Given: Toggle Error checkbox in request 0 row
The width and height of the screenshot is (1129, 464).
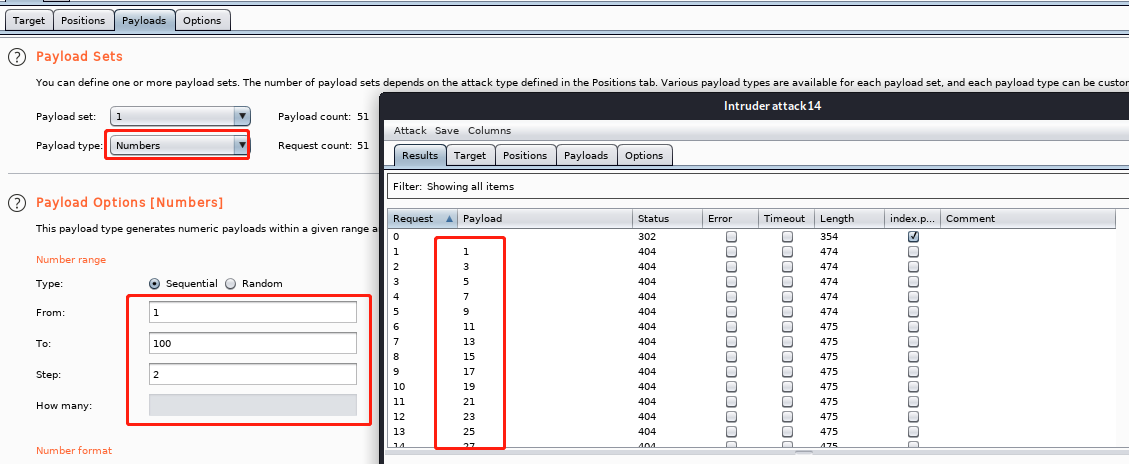Looking at the screenshot, I should (x=732, y=236).
